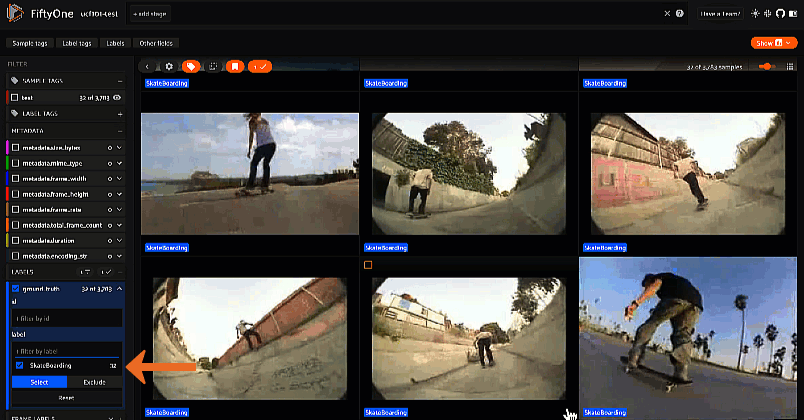Click the filter by id field
Image resolution: width=804 pixels, height=420 pixels.
click(x=67, y=318)
